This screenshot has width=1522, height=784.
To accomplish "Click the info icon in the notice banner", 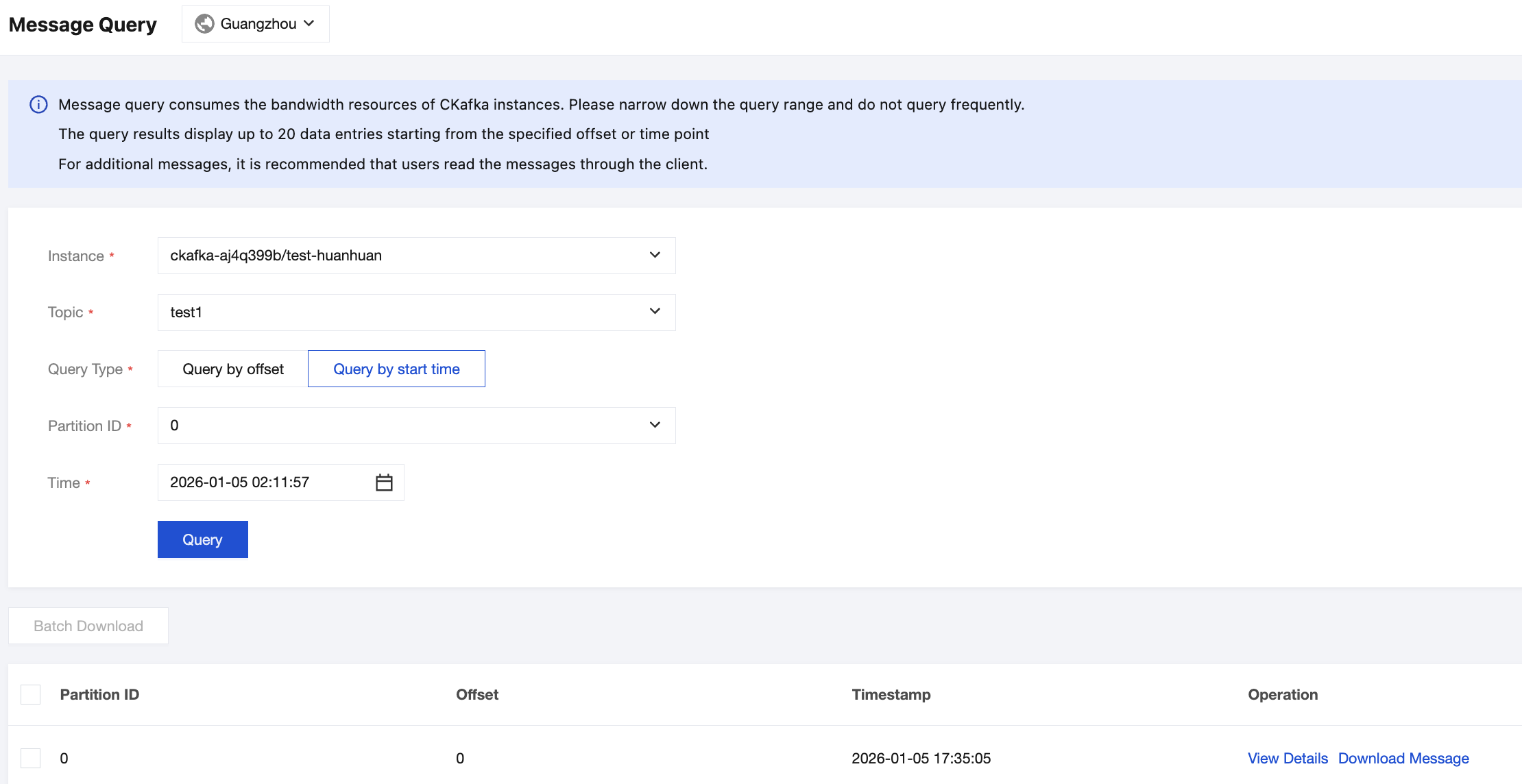I will [38, 105].
